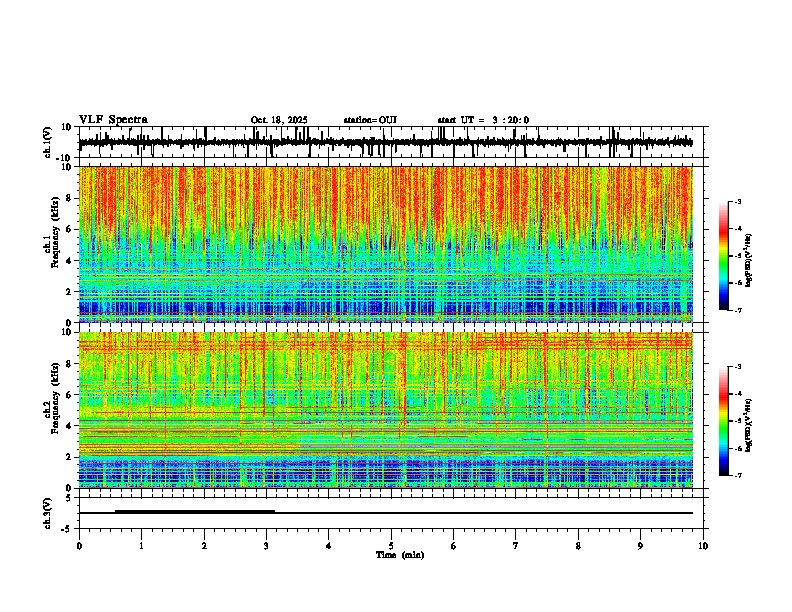The image size is (792, 612).
Task: Click the ch.1 color scale bar
Action: coord(724,256)
